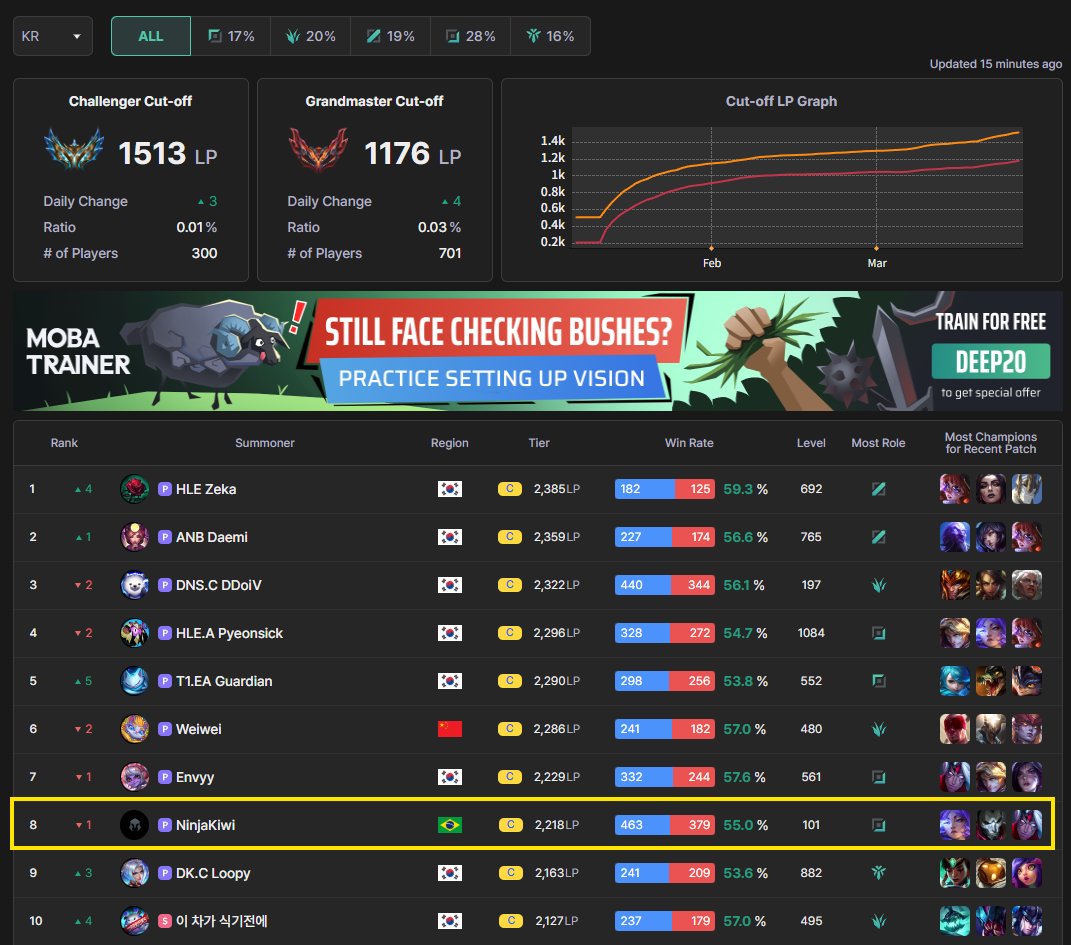1071x945 pixels.
Task: Click the DEEP20 offer button
Action: [x=990, y=361]
